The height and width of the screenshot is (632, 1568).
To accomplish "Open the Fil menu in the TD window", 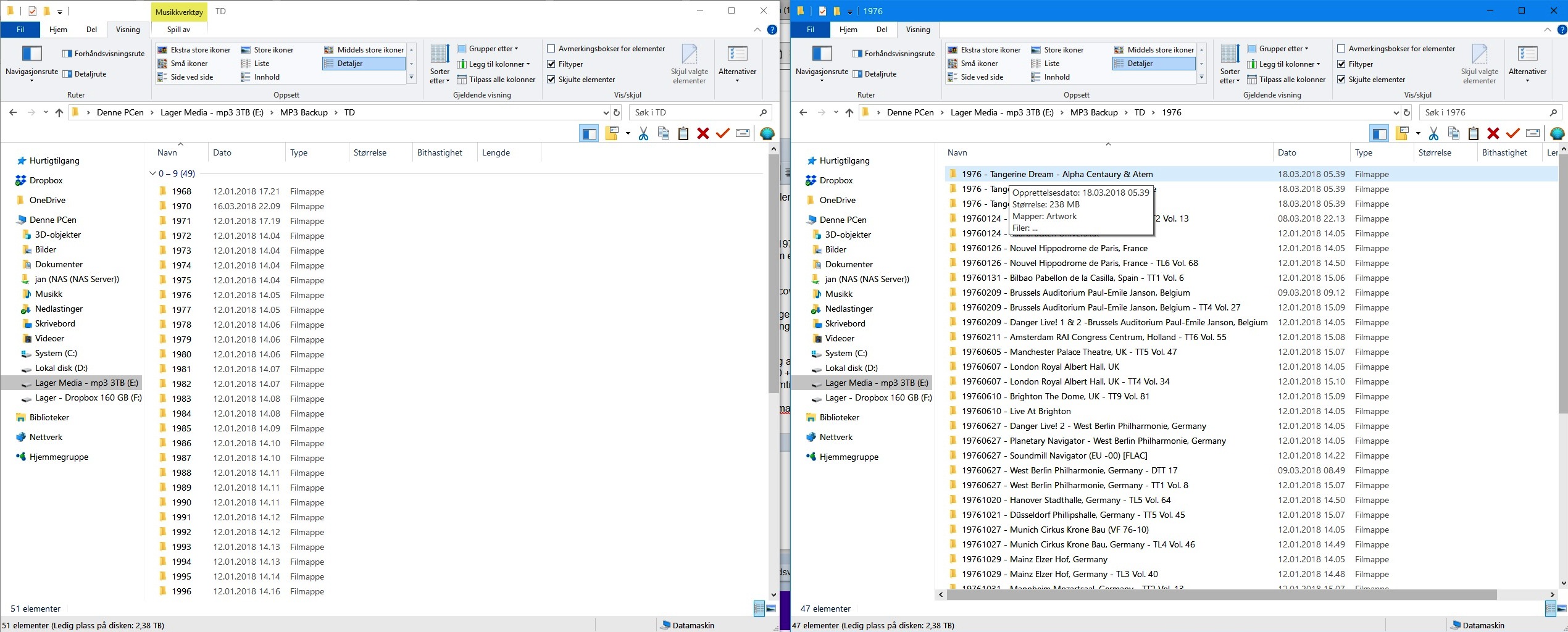I will point(20,29).
